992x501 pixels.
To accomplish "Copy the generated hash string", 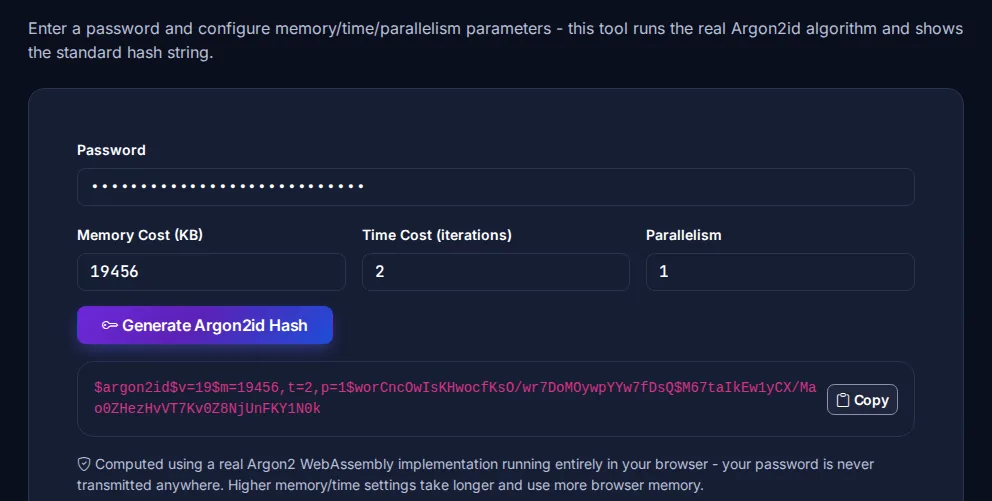I will pyautogui.click(x=862, y=400).
